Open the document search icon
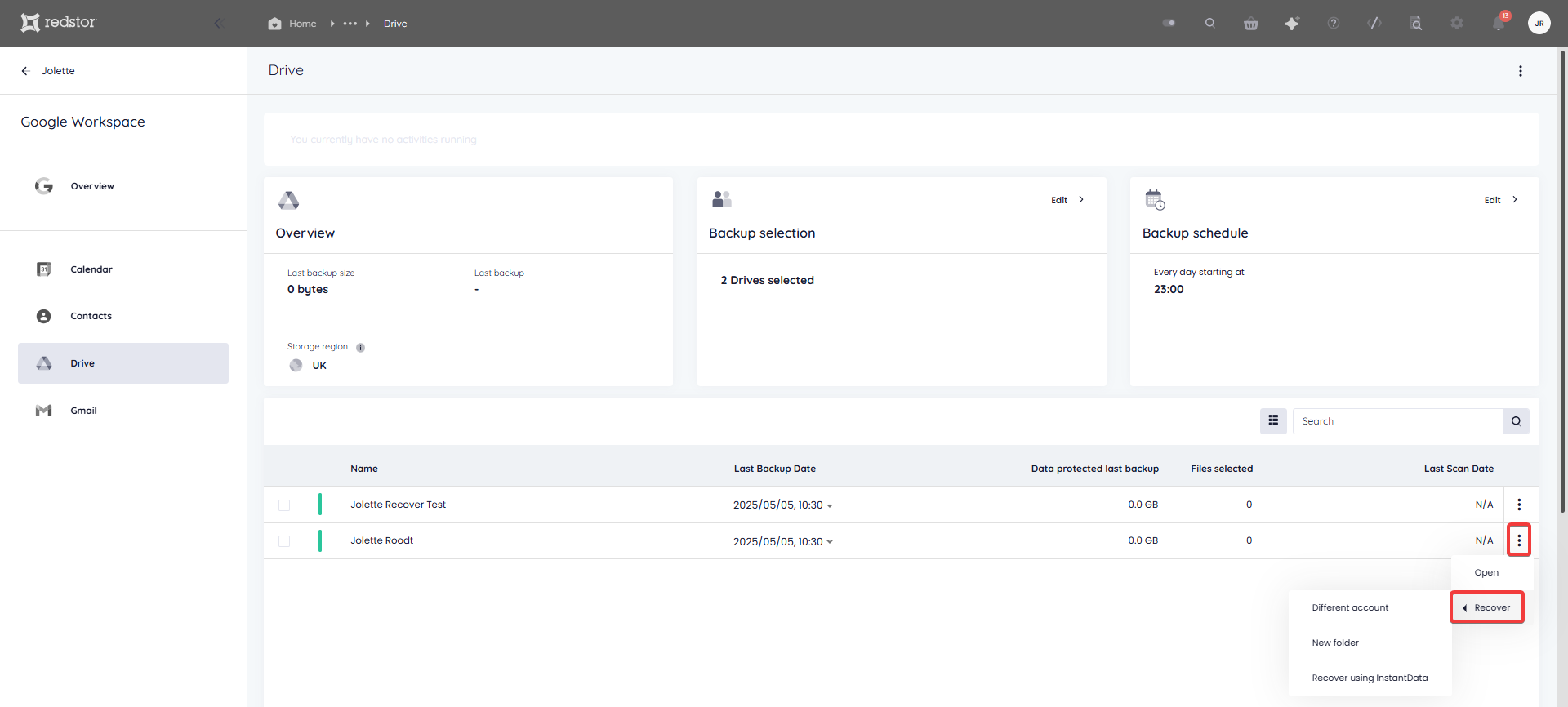Screen dimensions: 1568x707 coord(1416,24)
